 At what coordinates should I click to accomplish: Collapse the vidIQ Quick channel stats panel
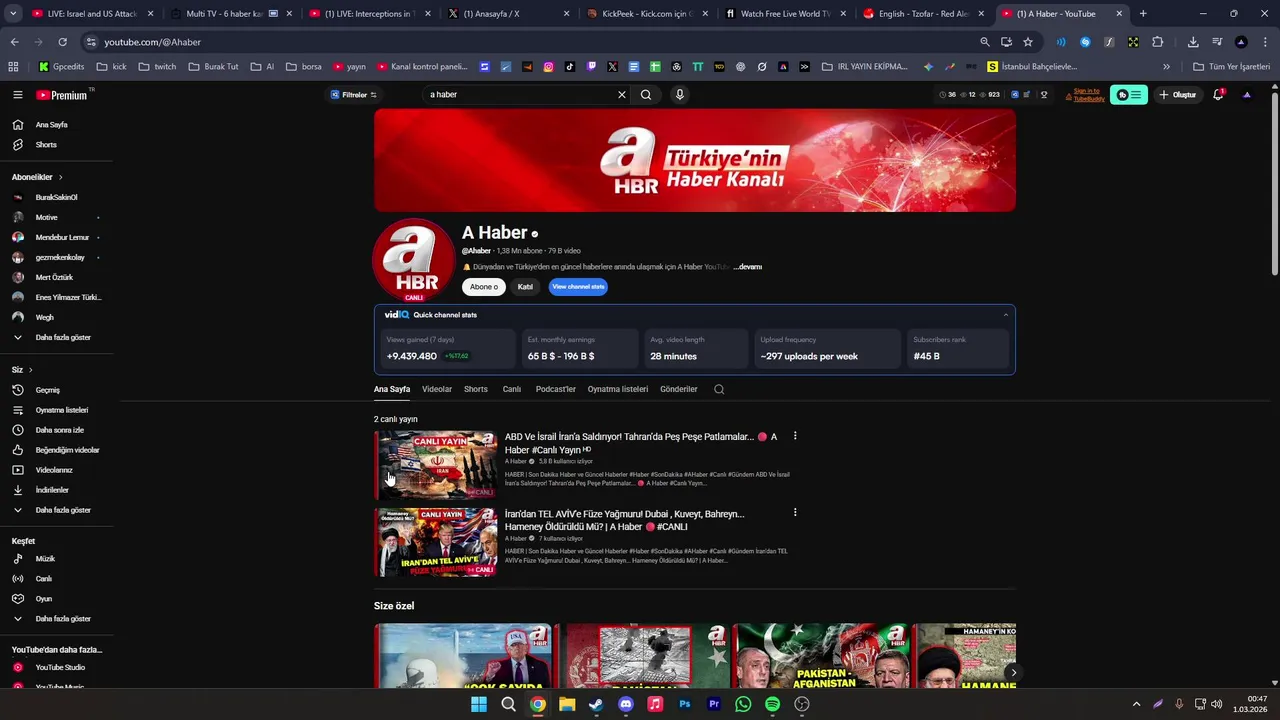(1006, 315)
